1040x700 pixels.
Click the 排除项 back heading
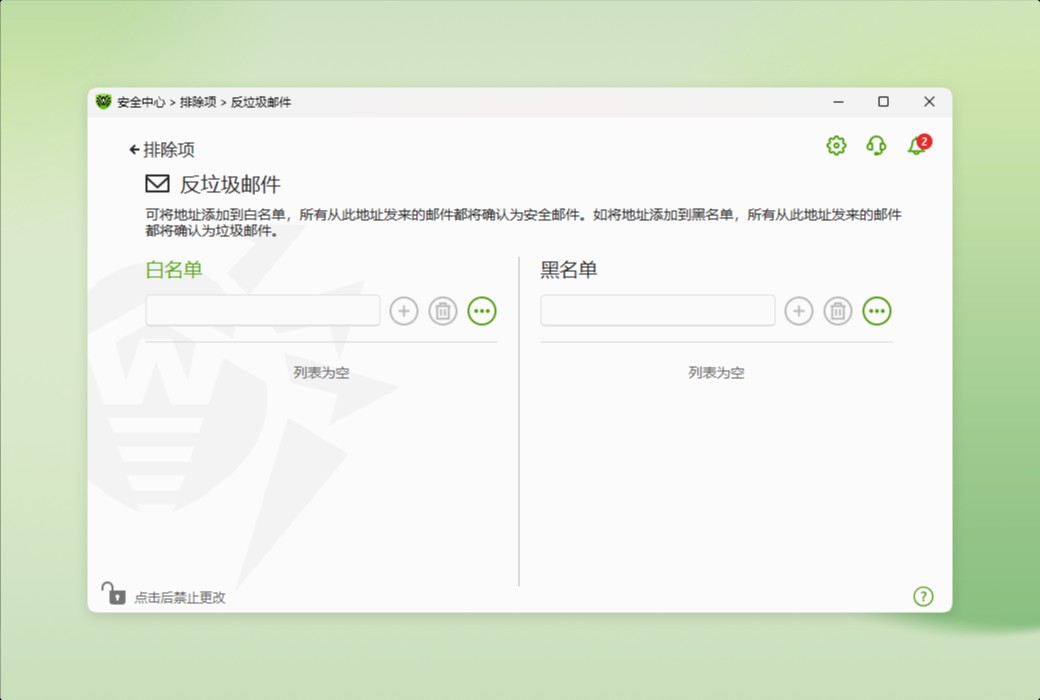[x=171, y=148]
